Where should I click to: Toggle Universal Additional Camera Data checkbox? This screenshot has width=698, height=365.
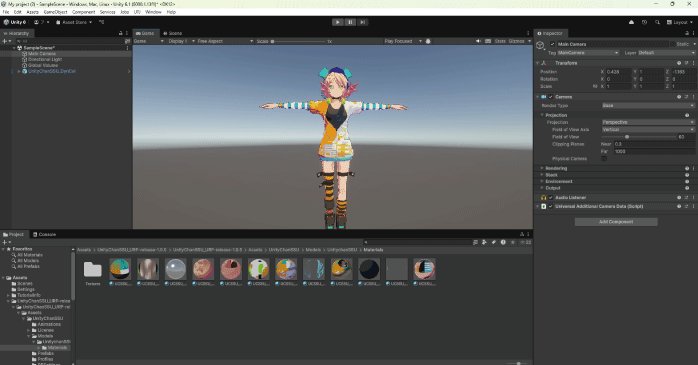[551, 207]
